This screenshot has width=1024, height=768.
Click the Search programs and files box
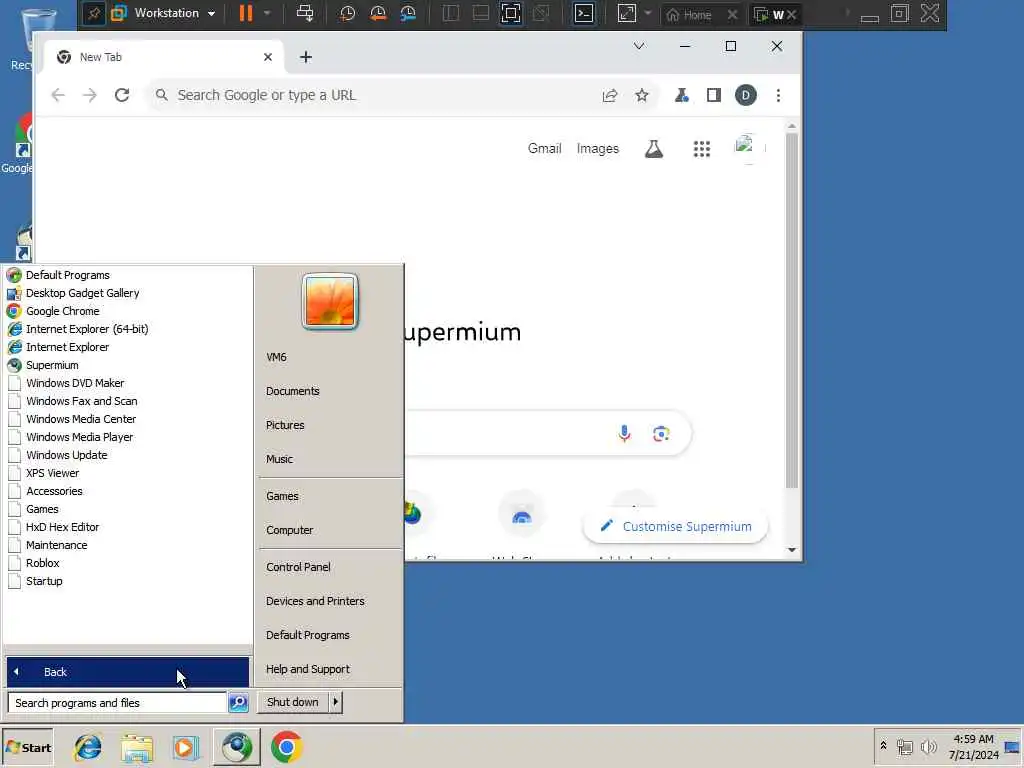point(118,703)
